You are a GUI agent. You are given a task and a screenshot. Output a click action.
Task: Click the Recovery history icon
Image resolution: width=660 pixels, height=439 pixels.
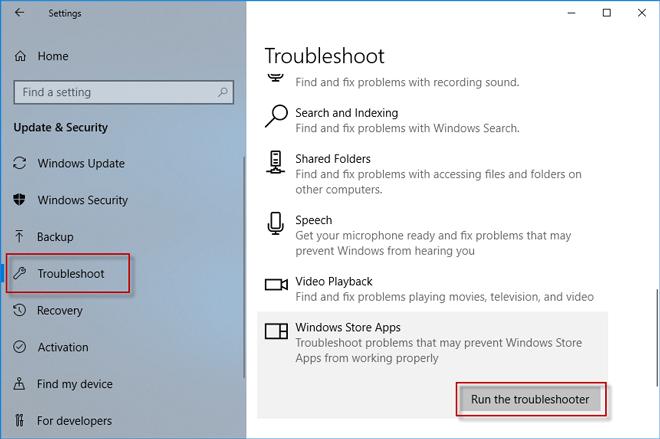(x=20, y=311)
